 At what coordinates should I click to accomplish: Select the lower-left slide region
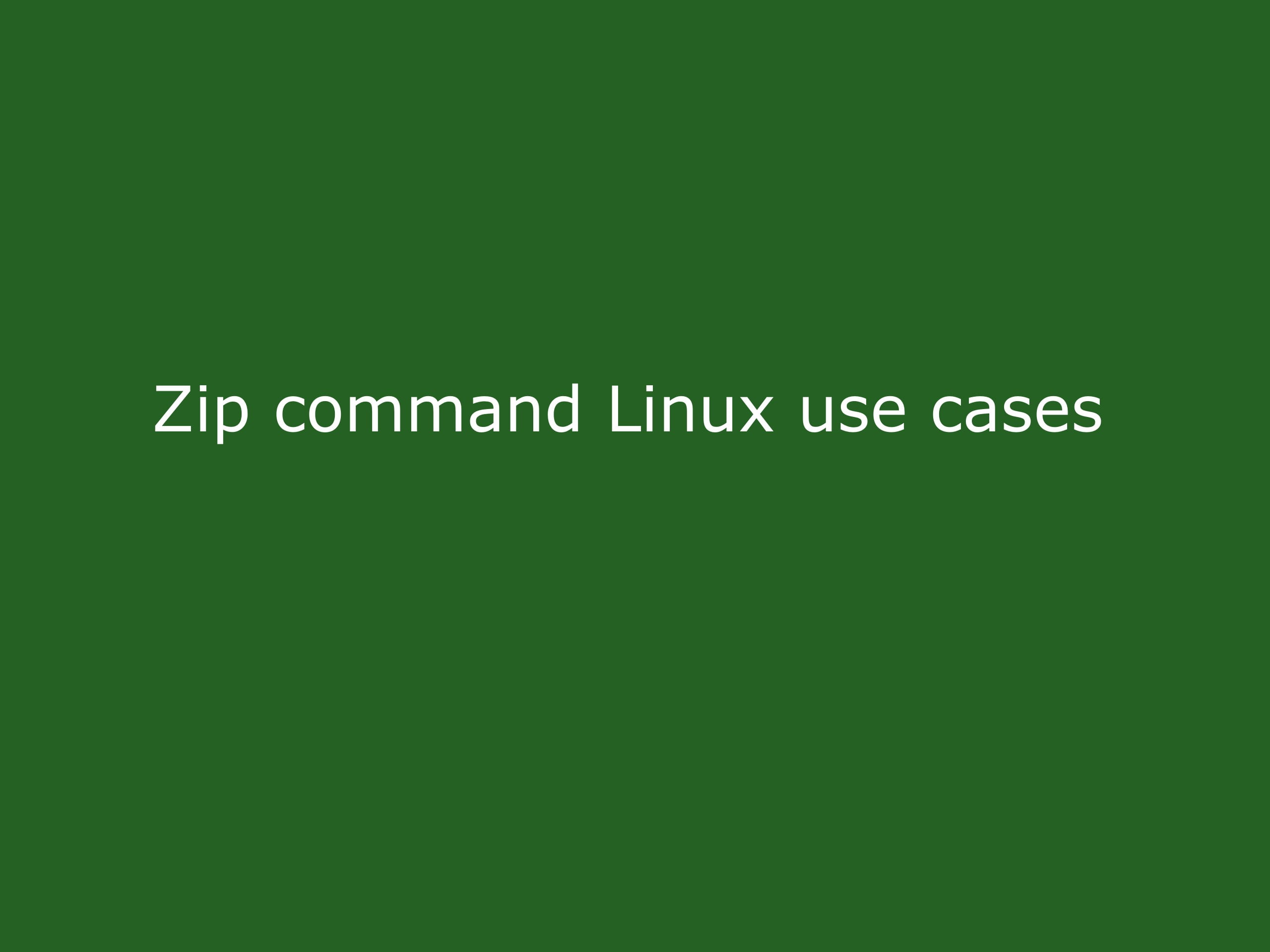point(317,714)
